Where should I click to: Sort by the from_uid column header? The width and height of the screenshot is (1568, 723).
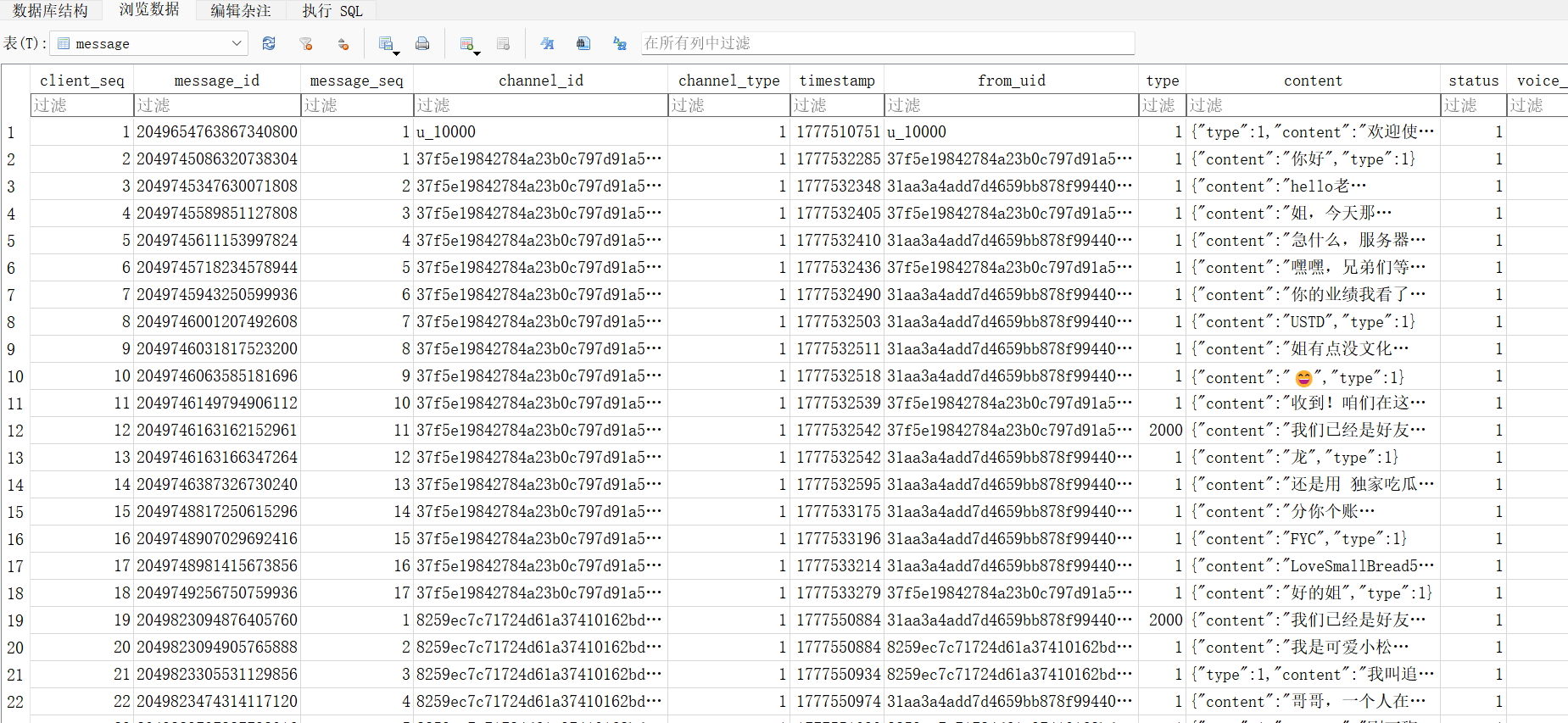click(x=1012, y=81)
